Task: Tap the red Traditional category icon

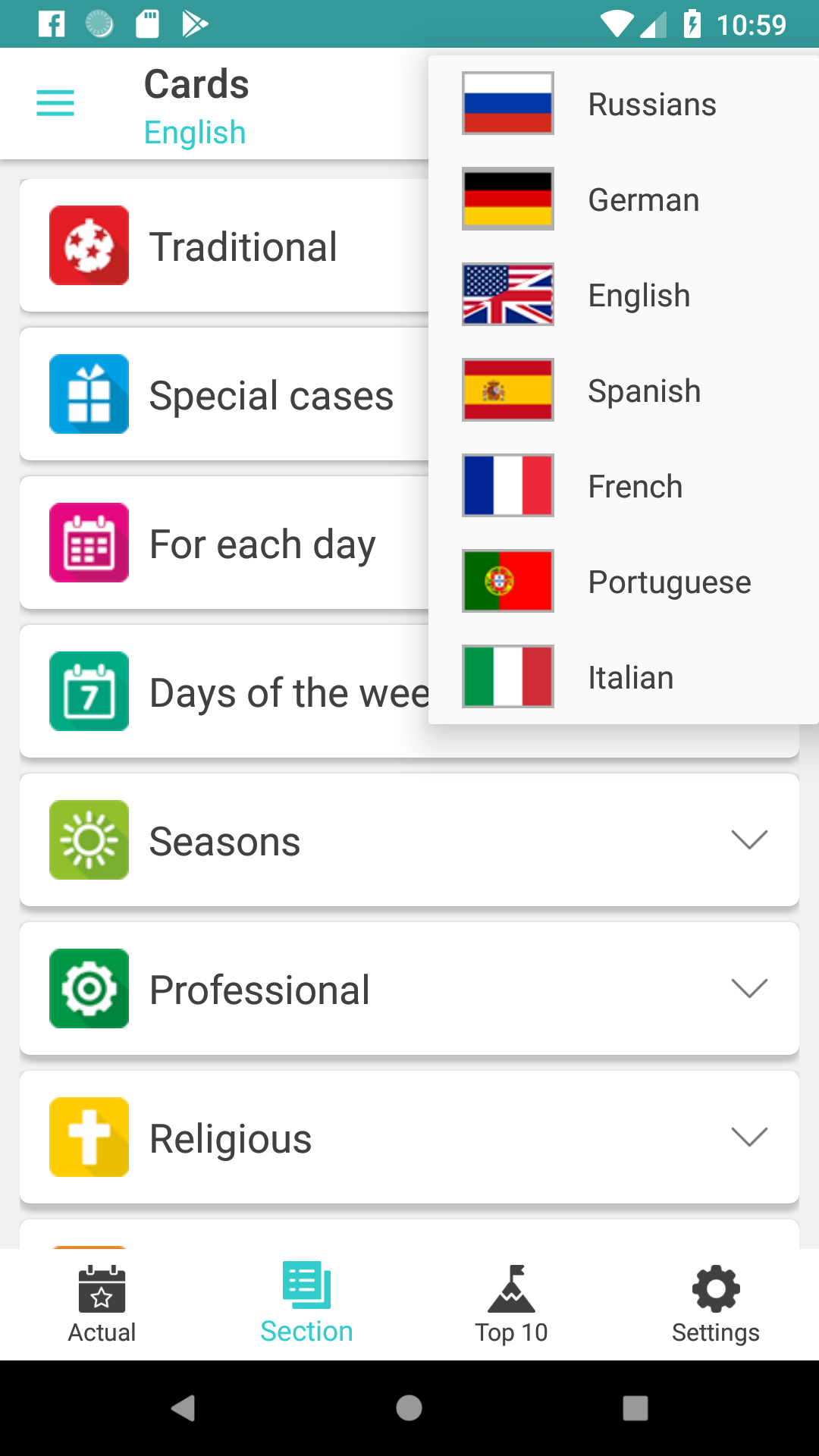Action: point(89,246)
